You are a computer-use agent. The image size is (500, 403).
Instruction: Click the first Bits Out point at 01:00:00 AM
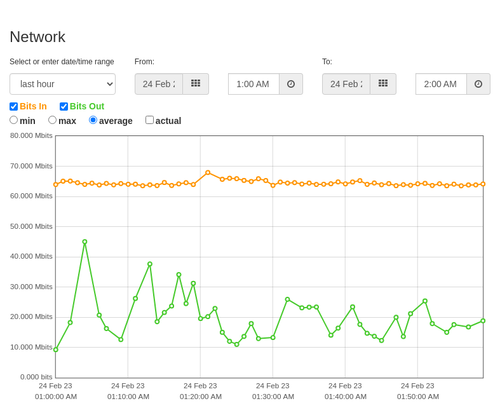click(x=56, y=350)
